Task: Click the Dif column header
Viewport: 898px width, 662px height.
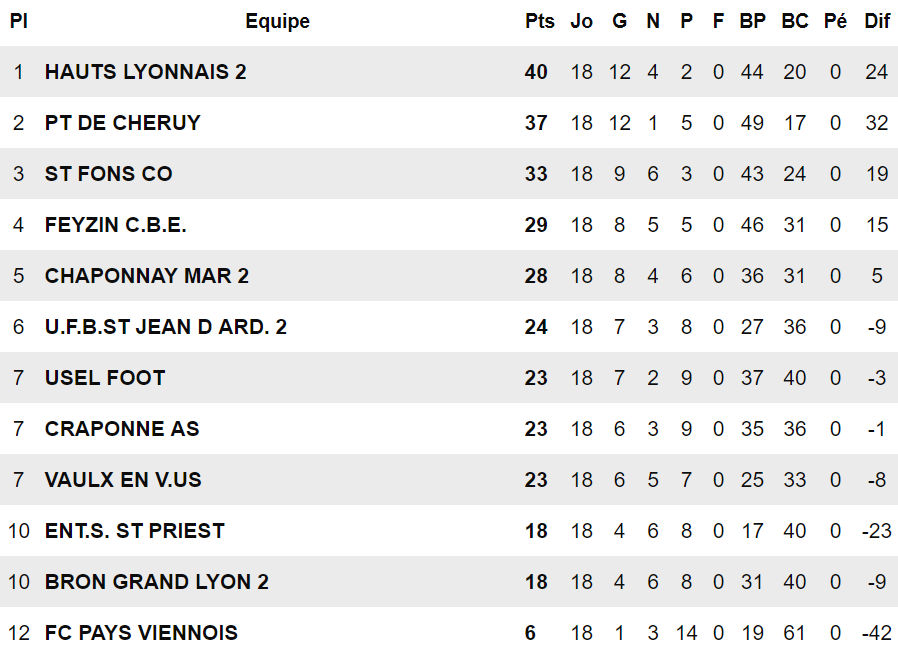Action: click(877, 21)
